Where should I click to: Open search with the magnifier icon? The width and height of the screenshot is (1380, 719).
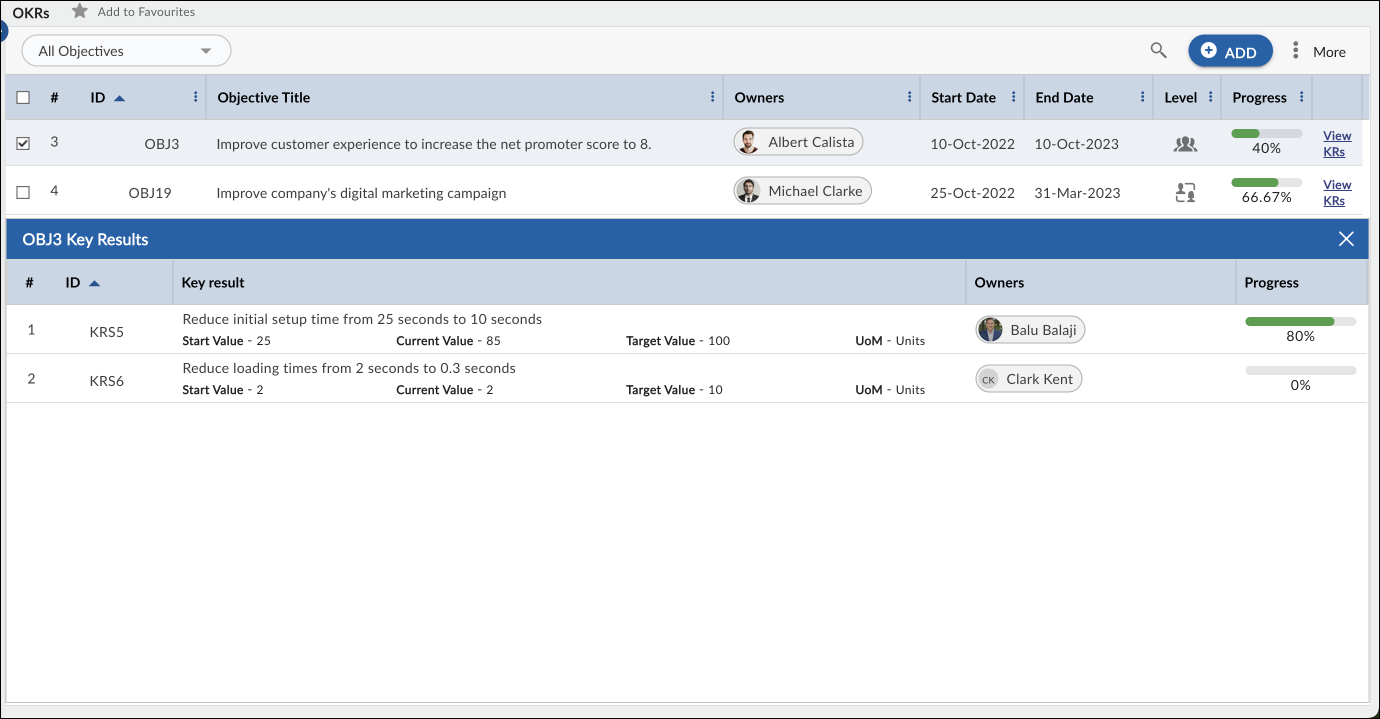coord(1157,49)
